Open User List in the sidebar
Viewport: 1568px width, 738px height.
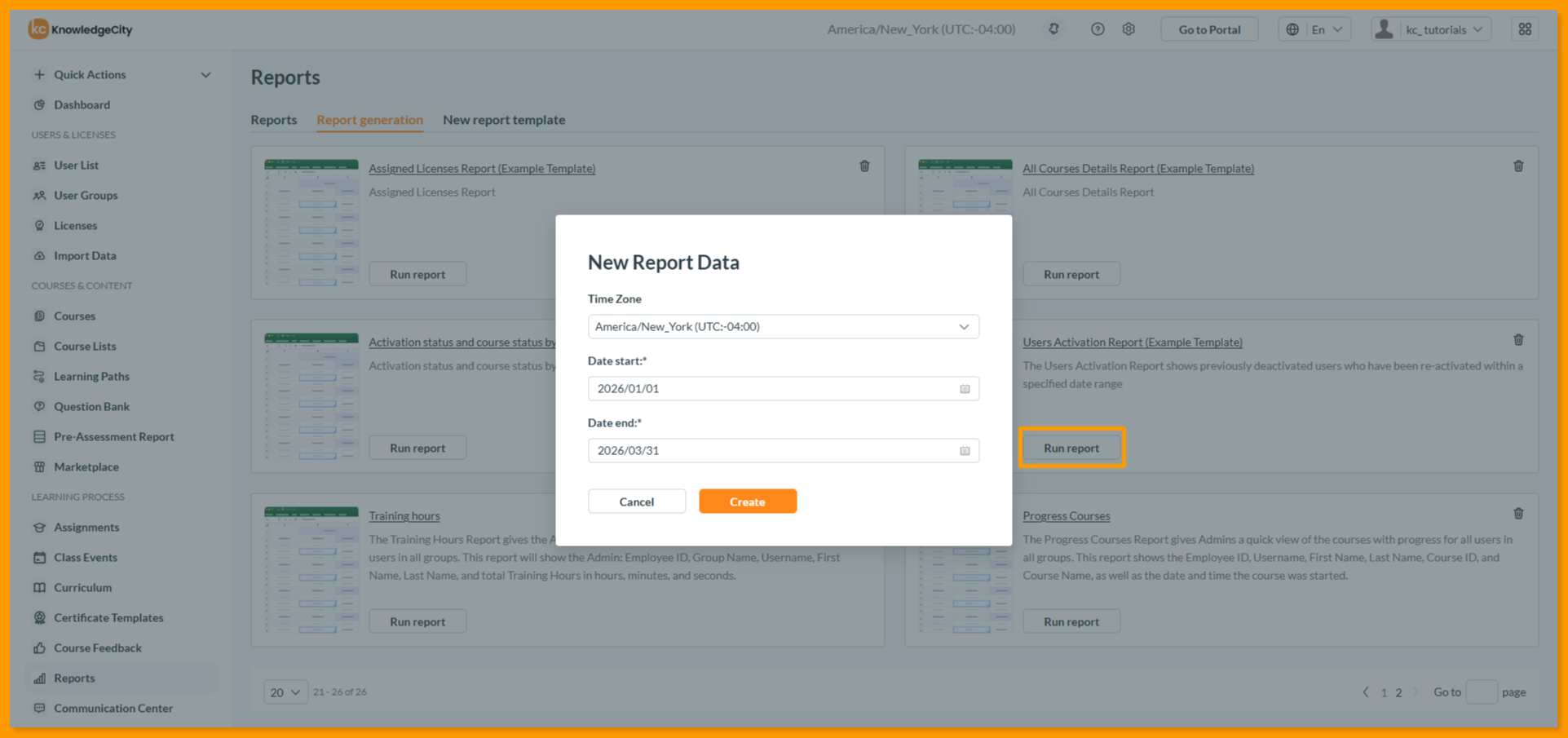pyautogui.click(x=76, y=165)
